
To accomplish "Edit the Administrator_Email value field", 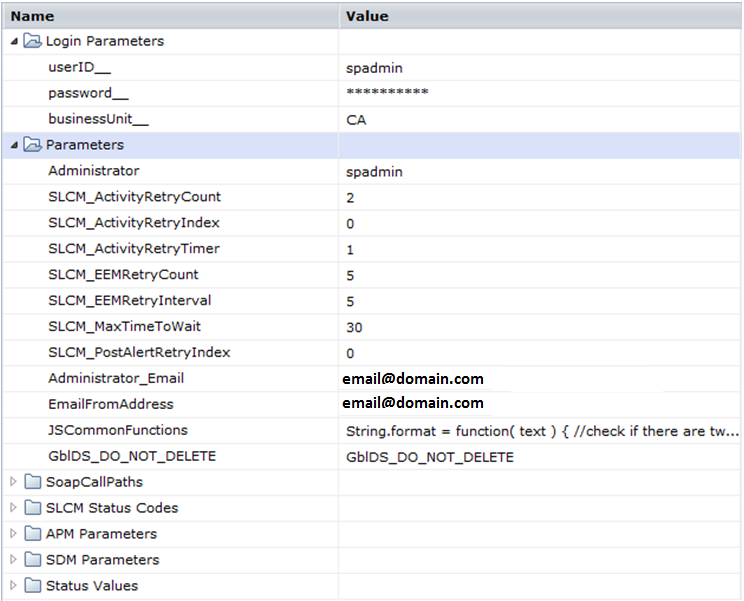I will point(415,379).
